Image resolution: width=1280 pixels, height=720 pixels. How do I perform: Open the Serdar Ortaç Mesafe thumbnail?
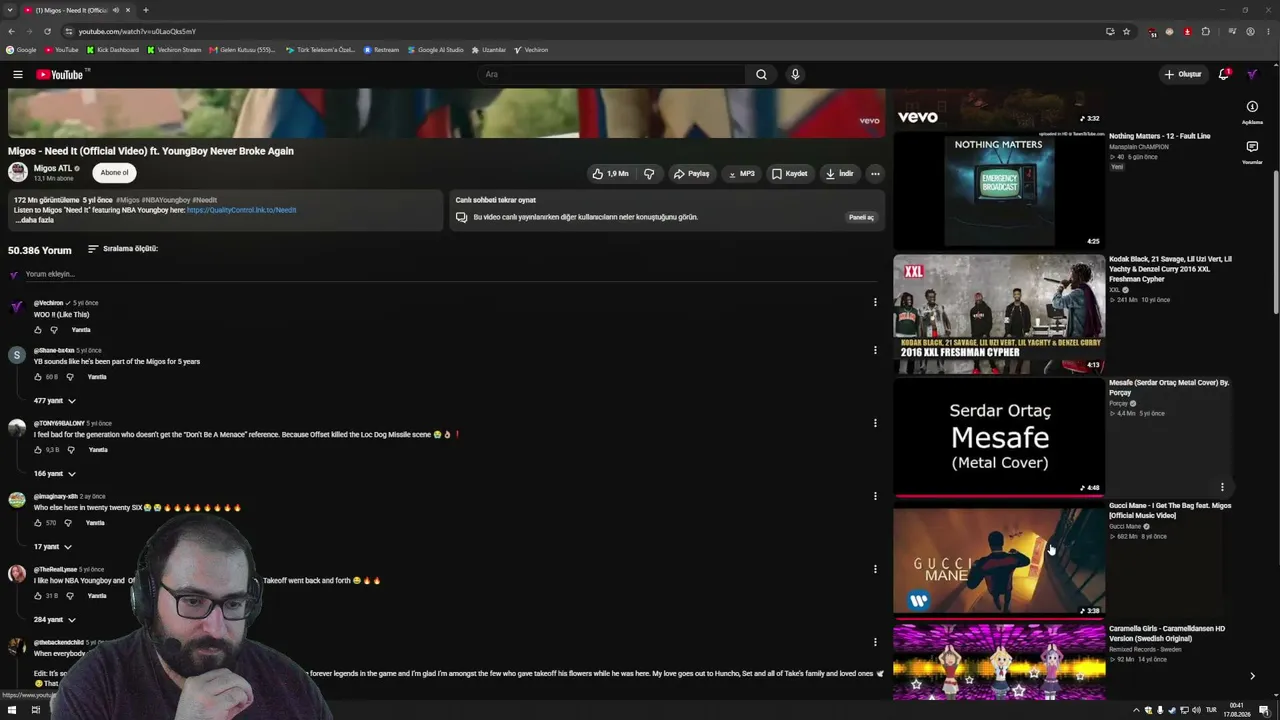(999, 437)
